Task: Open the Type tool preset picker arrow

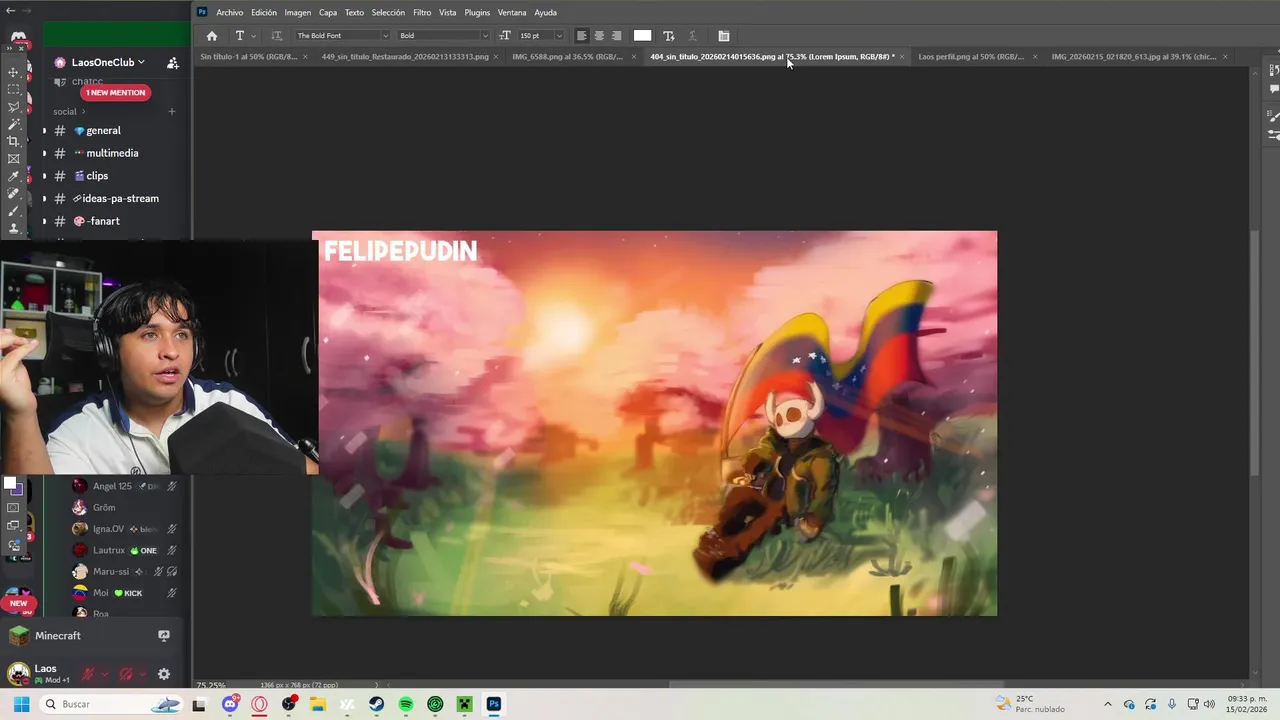Action: (x=254, y=36)
